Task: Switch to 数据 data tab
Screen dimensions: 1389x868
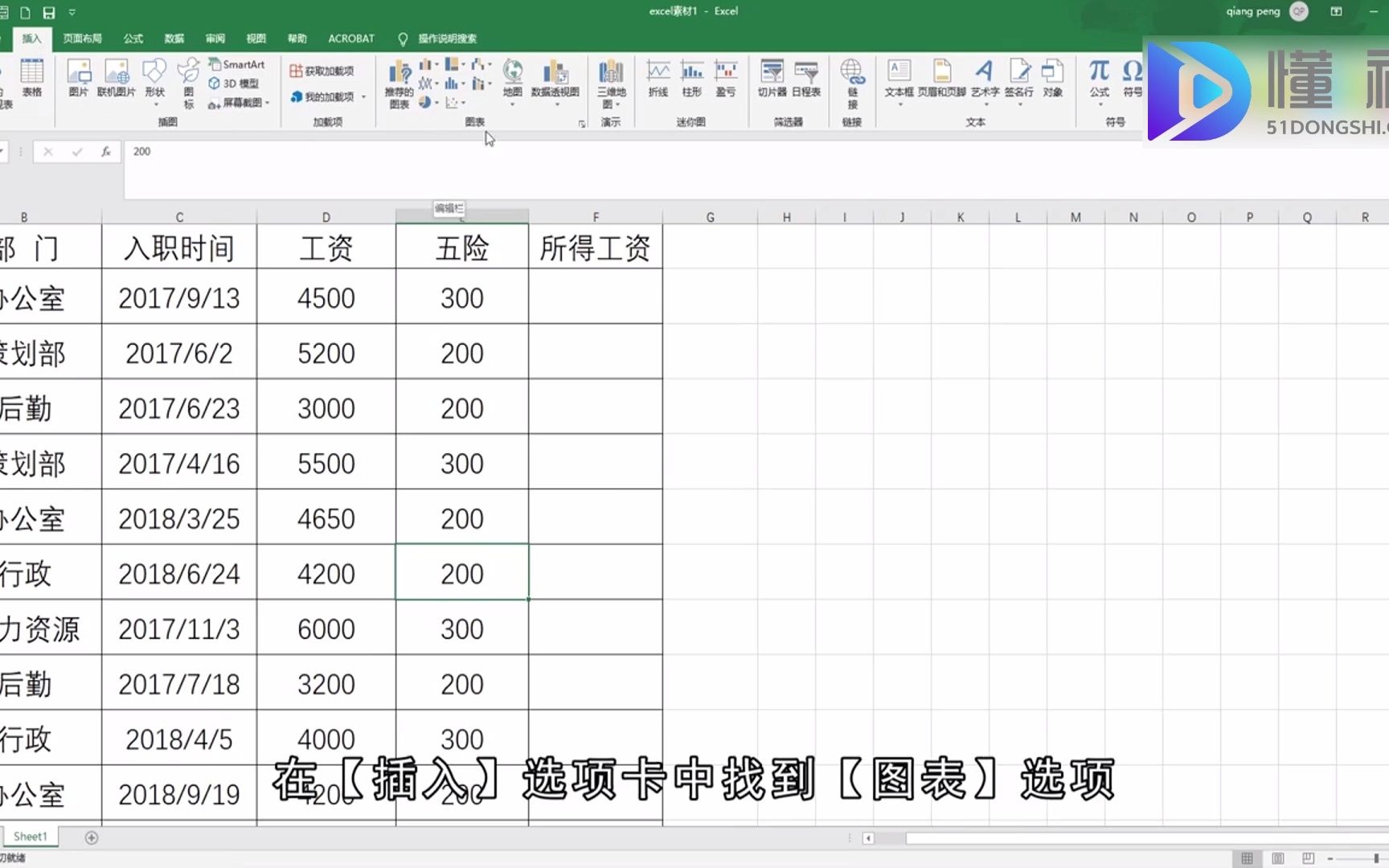Action: (x=174, y=39)
